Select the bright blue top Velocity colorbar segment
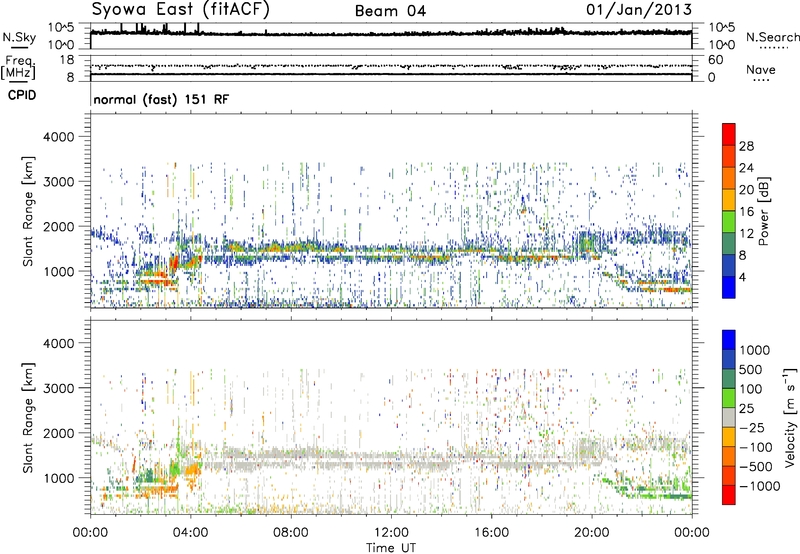The width and height of the screenshot is (800, 554). click(x=729, y=340)
